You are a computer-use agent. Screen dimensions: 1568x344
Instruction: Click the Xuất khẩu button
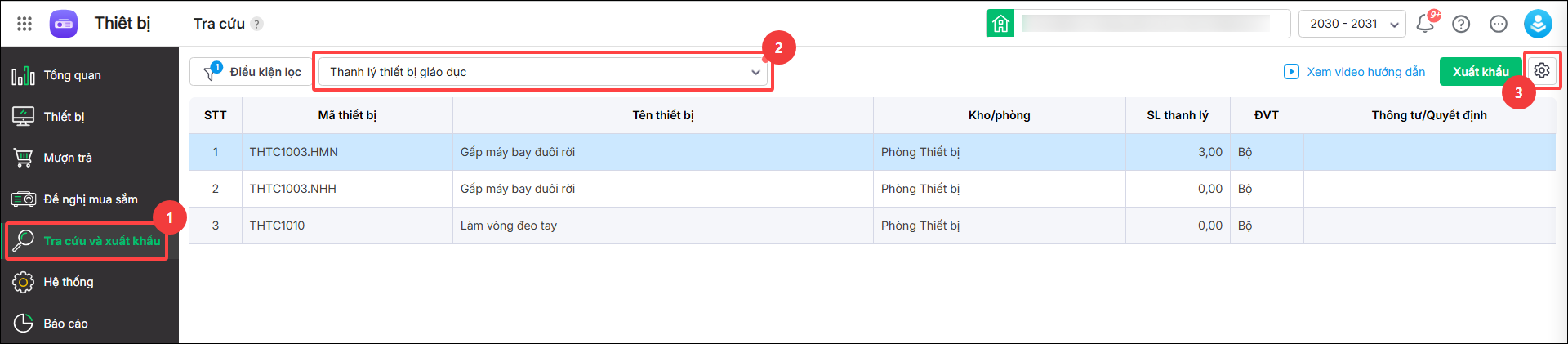point(1481,72)
